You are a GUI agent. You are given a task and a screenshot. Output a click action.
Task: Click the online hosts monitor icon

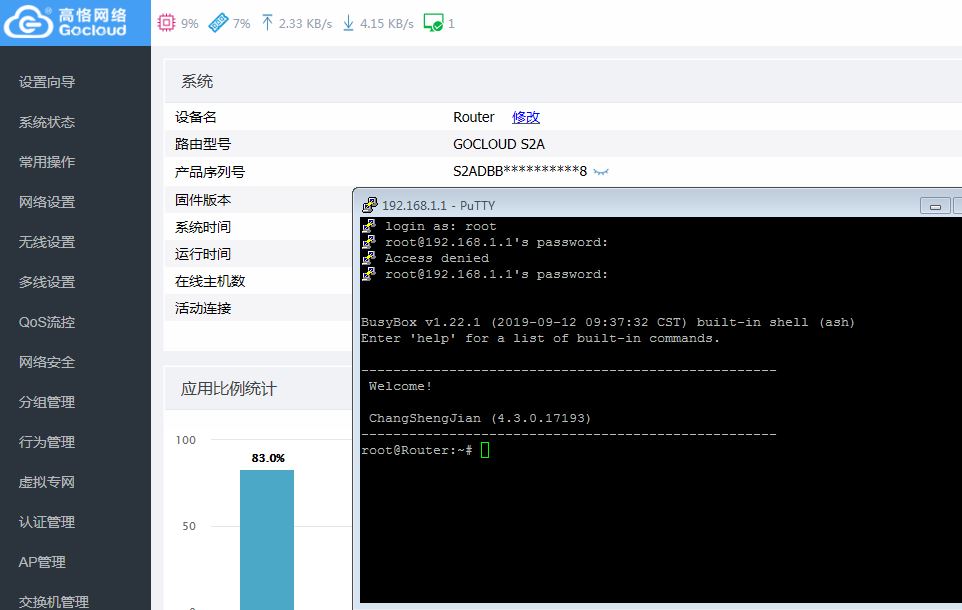click(433, 23)
